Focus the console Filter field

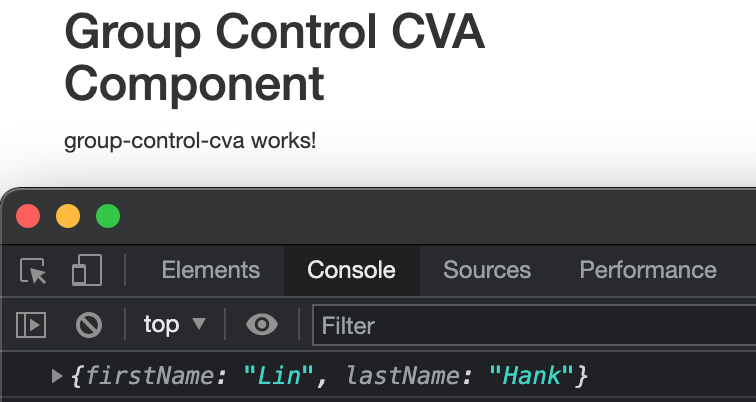(534, 325)
